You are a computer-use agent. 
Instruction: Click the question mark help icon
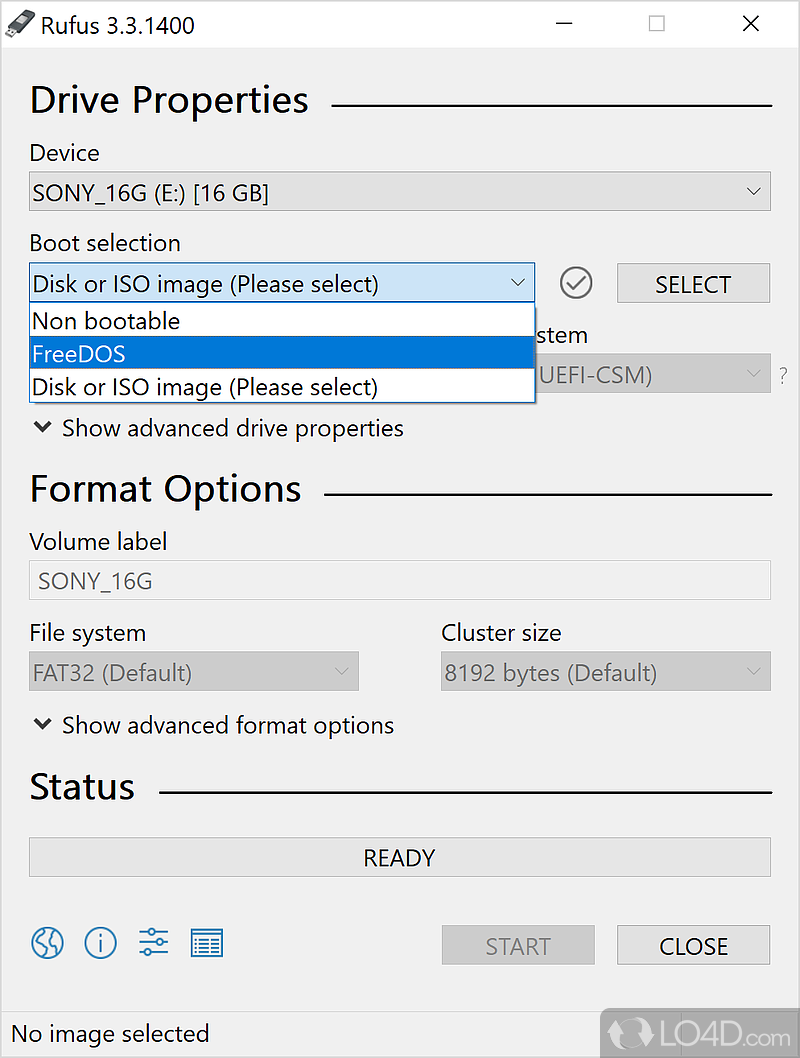[x=783, y=376]
